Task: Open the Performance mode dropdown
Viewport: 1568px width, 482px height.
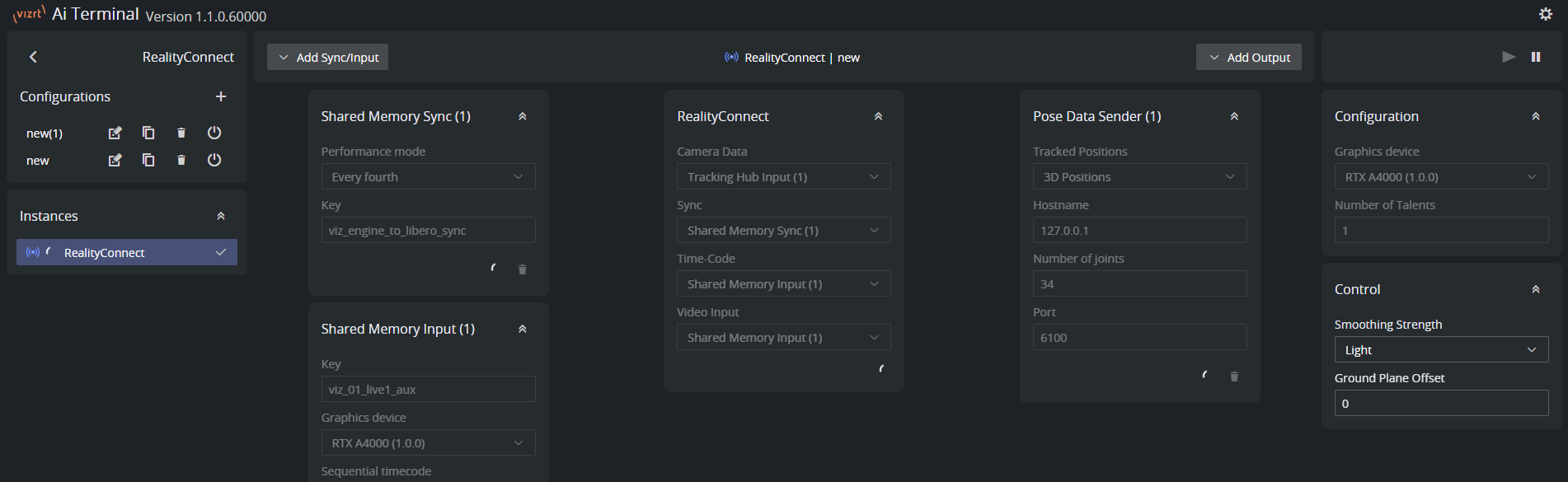Action: (x=428, y=177)
